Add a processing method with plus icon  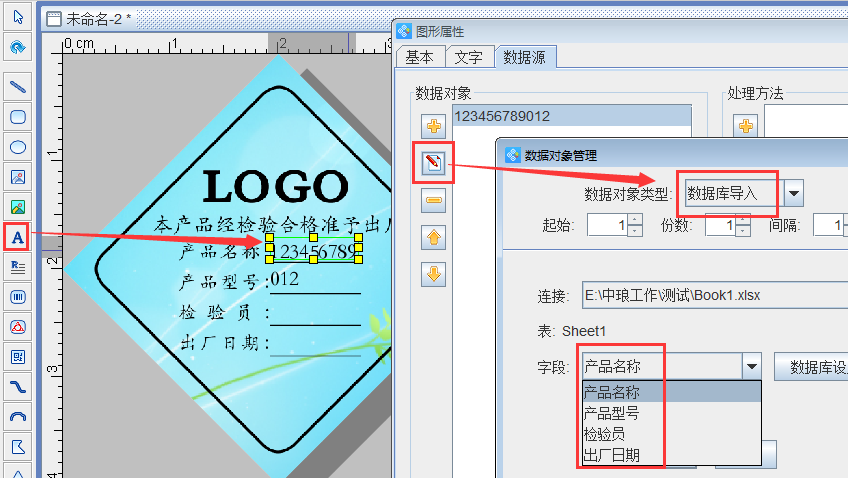[x=746, y=126]
